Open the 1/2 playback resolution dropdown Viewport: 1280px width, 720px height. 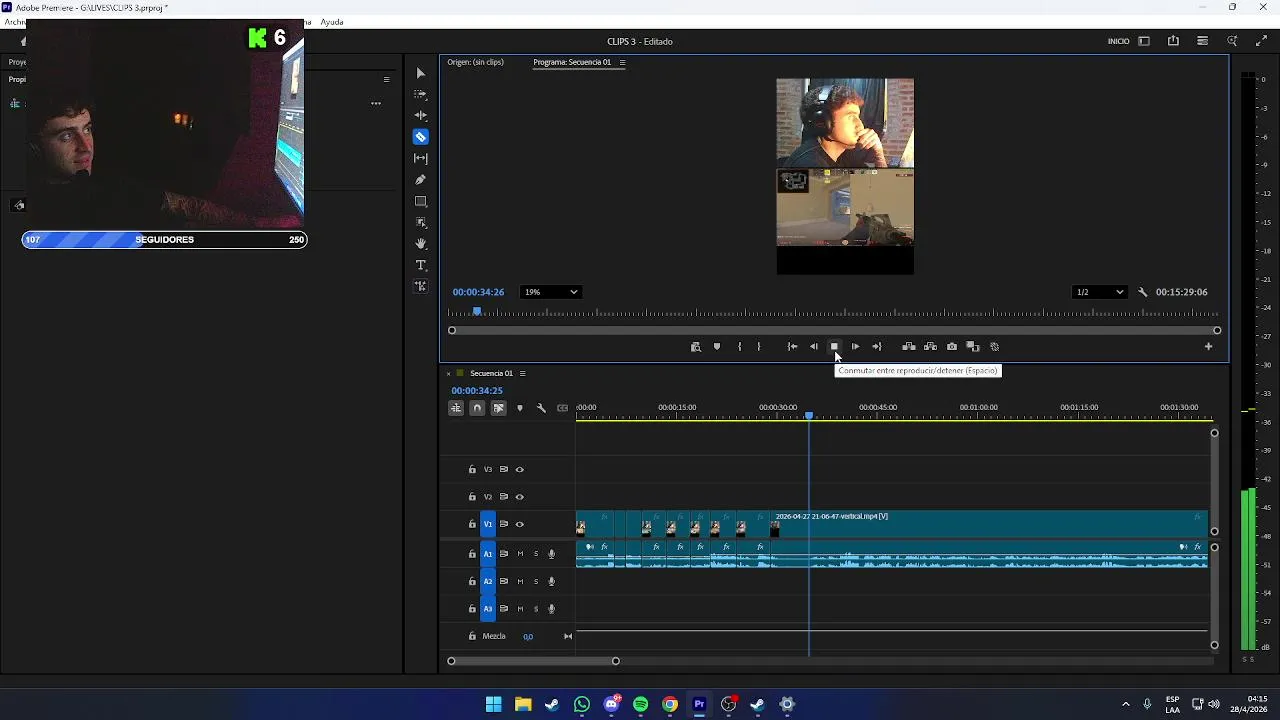point(1098,292)
